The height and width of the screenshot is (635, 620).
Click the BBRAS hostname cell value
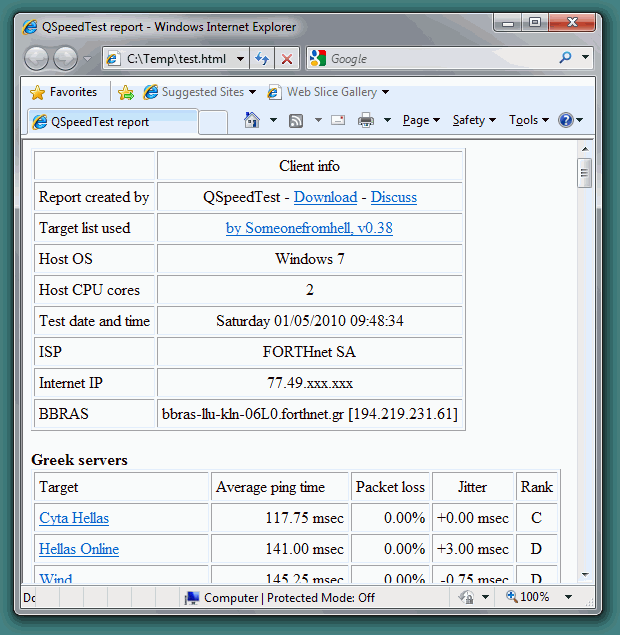click(x=310, y=414)
